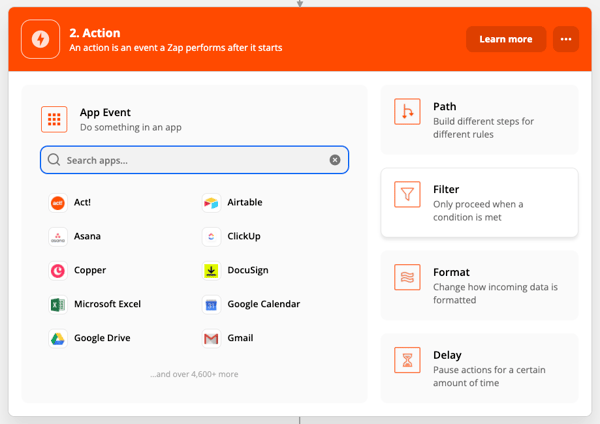Select the Act! app name

[82, 202]
